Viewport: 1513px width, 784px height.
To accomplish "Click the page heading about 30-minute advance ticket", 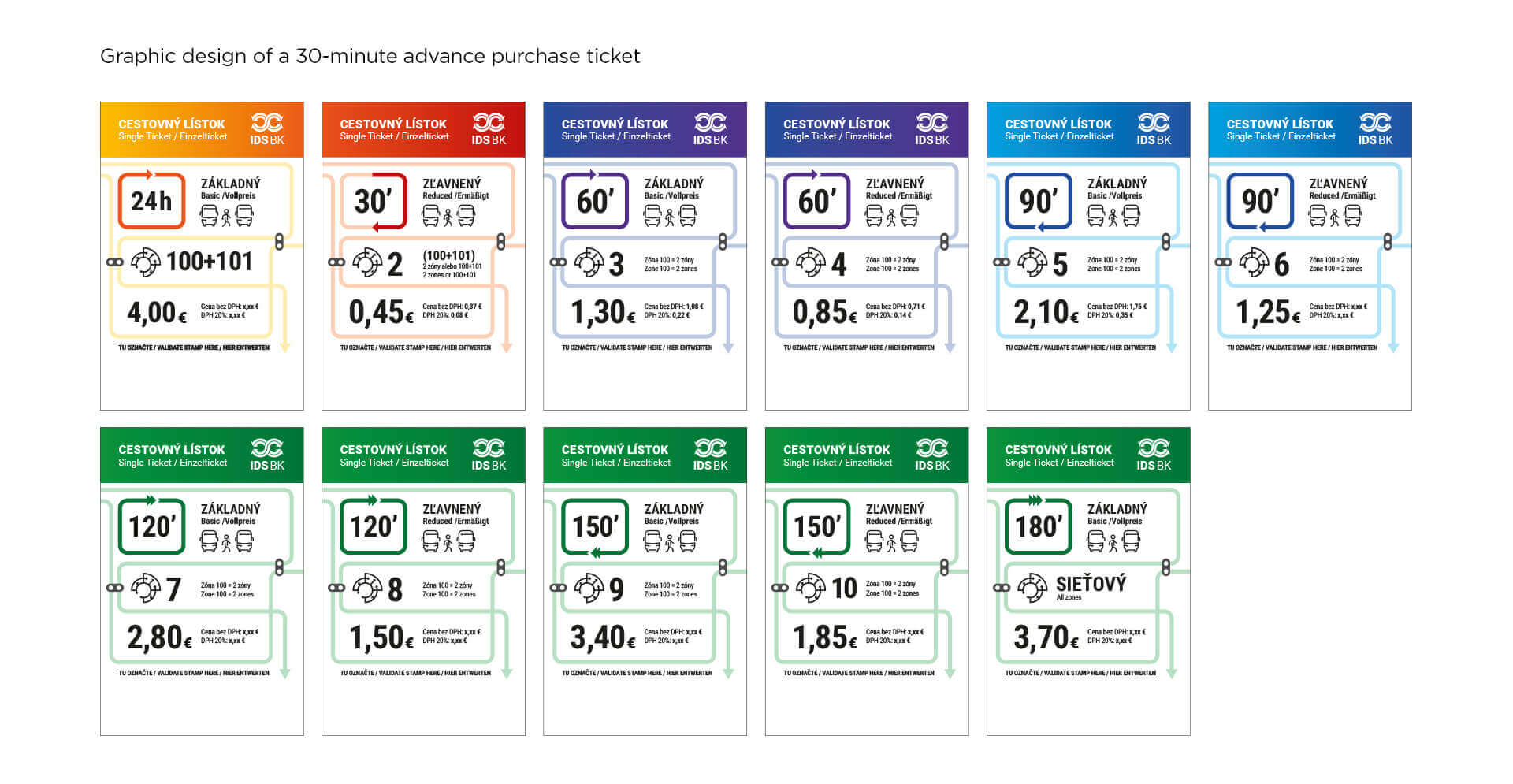I will click(x=370, y=56).
